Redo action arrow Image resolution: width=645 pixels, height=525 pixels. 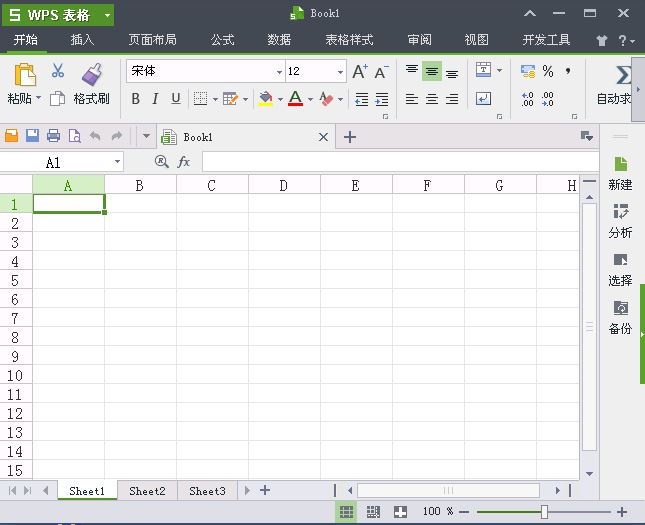117,135
